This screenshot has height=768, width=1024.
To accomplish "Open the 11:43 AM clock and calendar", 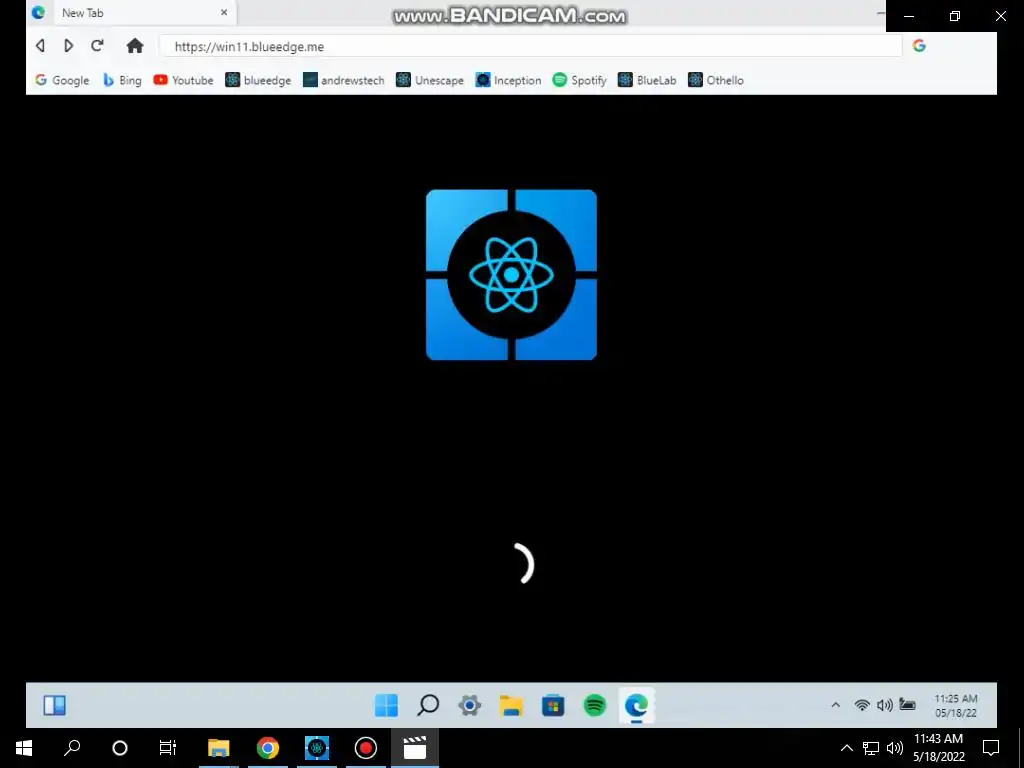I will (939, 748).
